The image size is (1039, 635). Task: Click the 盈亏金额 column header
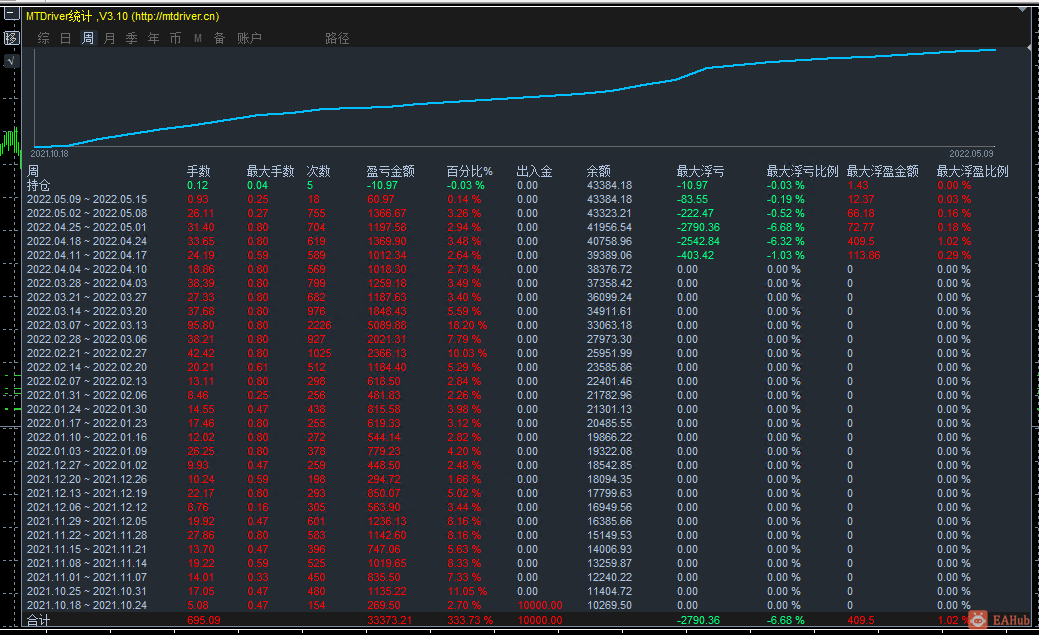(390, 171)
